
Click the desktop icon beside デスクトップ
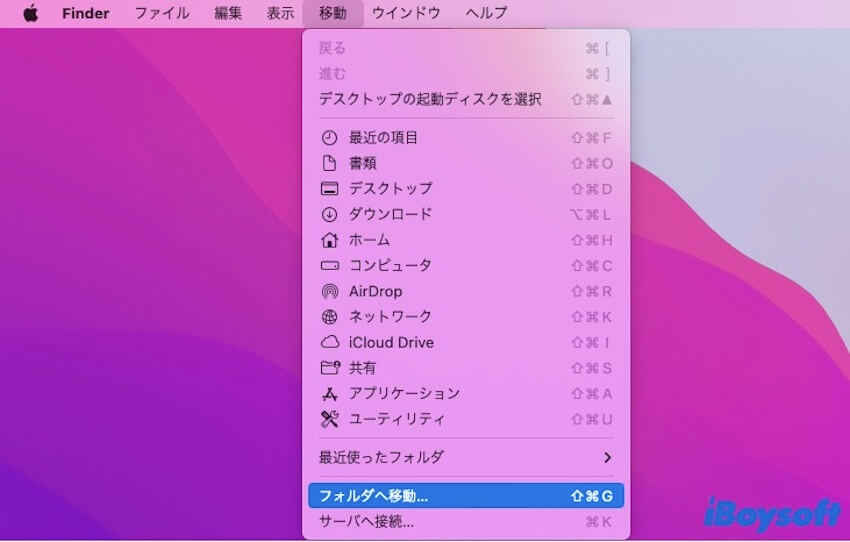pyautogui.click(x=329, y=189)
